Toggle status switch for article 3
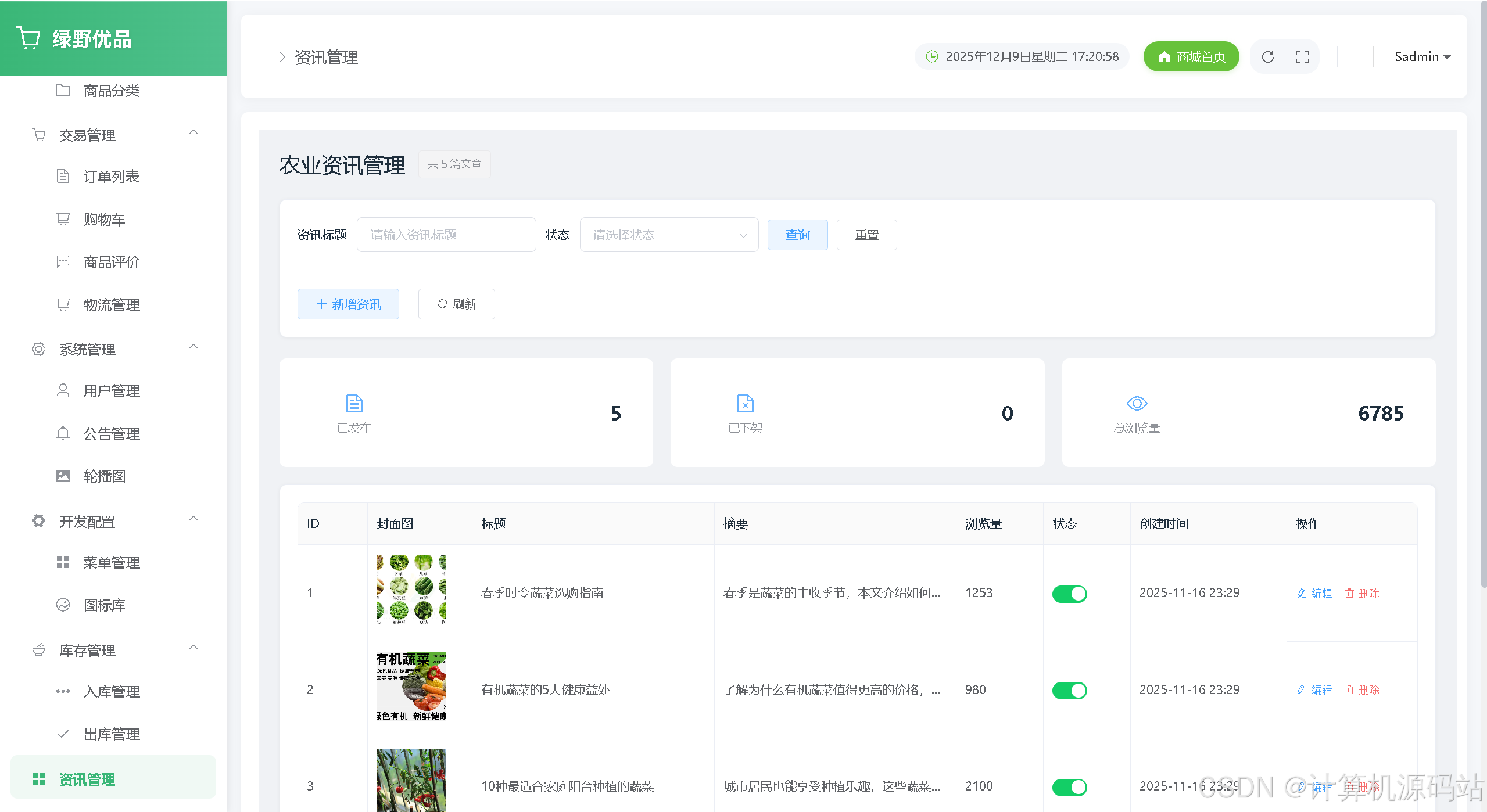Image resolution: width=1487 pixels, height=812 pixels. 1069,787
